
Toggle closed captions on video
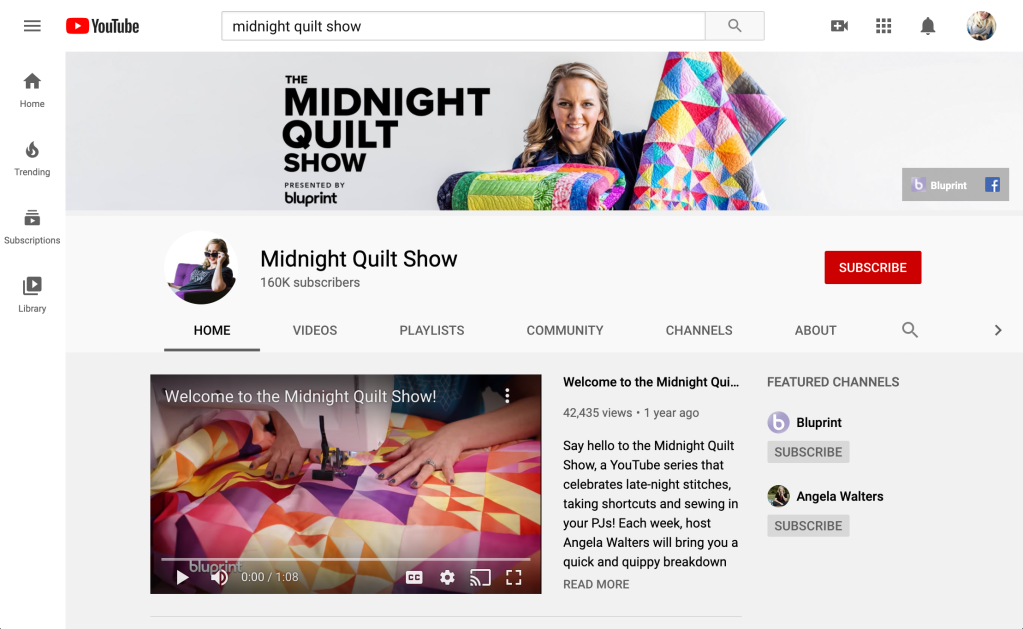tap(414, 577)
